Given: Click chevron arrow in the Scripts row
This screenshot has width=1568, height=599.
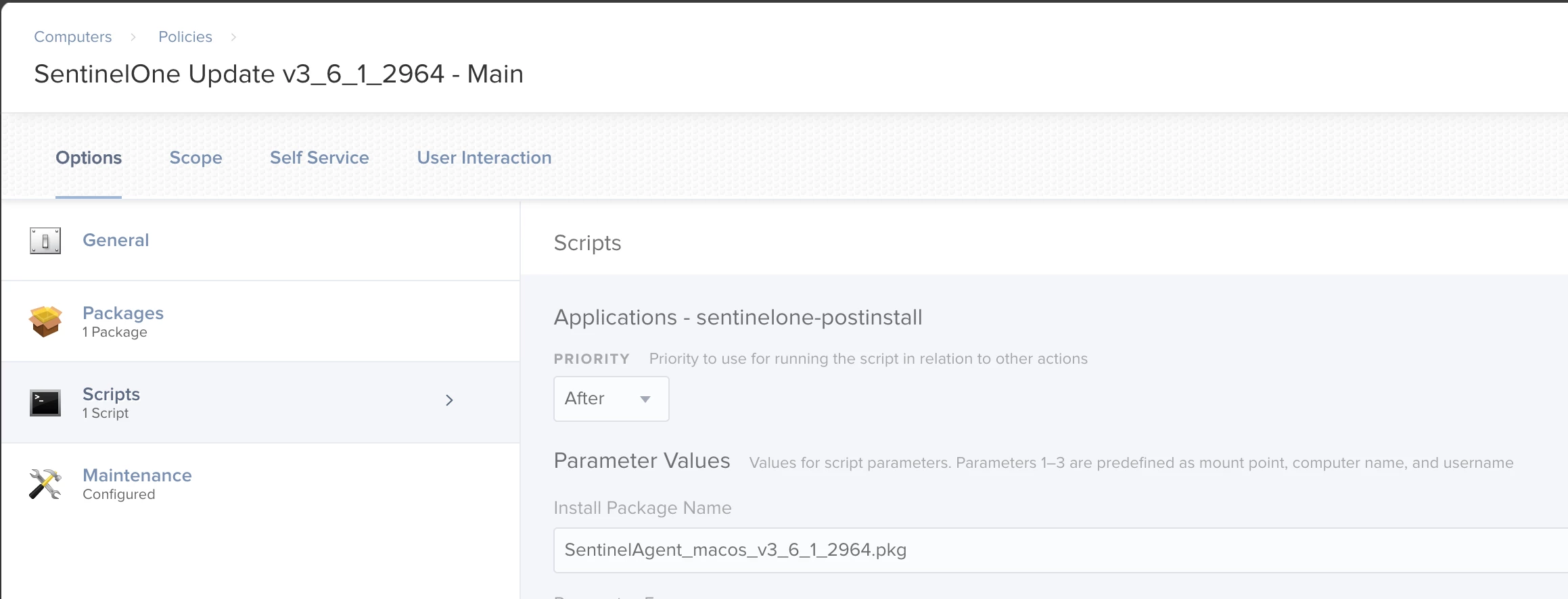Looking at the screenshot, I should pos(449,400).
